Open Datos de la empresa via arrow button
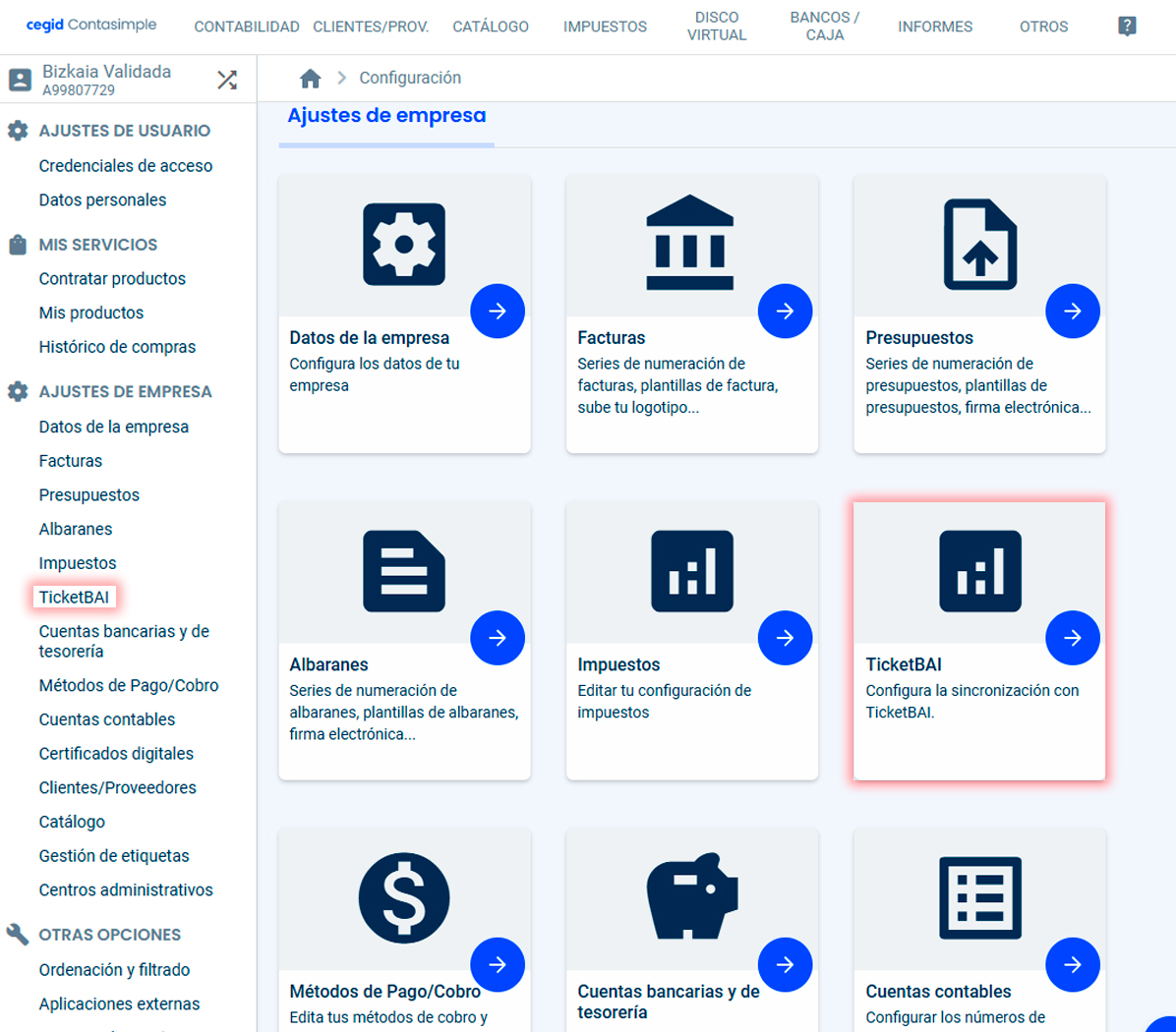The height and width of the screenshot is (1032, 1176). pyautogui.click(x=498, y=311)
